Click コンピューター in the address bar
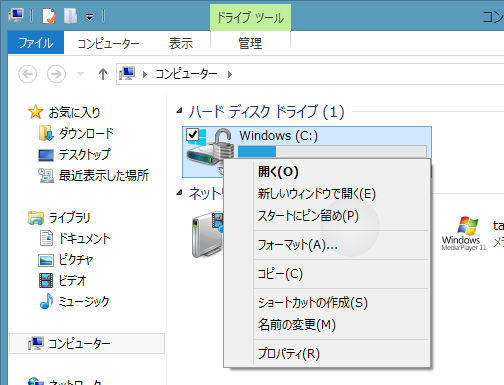Image resolution: width=504 pixels, height=385 pixels. click(186, 74)
